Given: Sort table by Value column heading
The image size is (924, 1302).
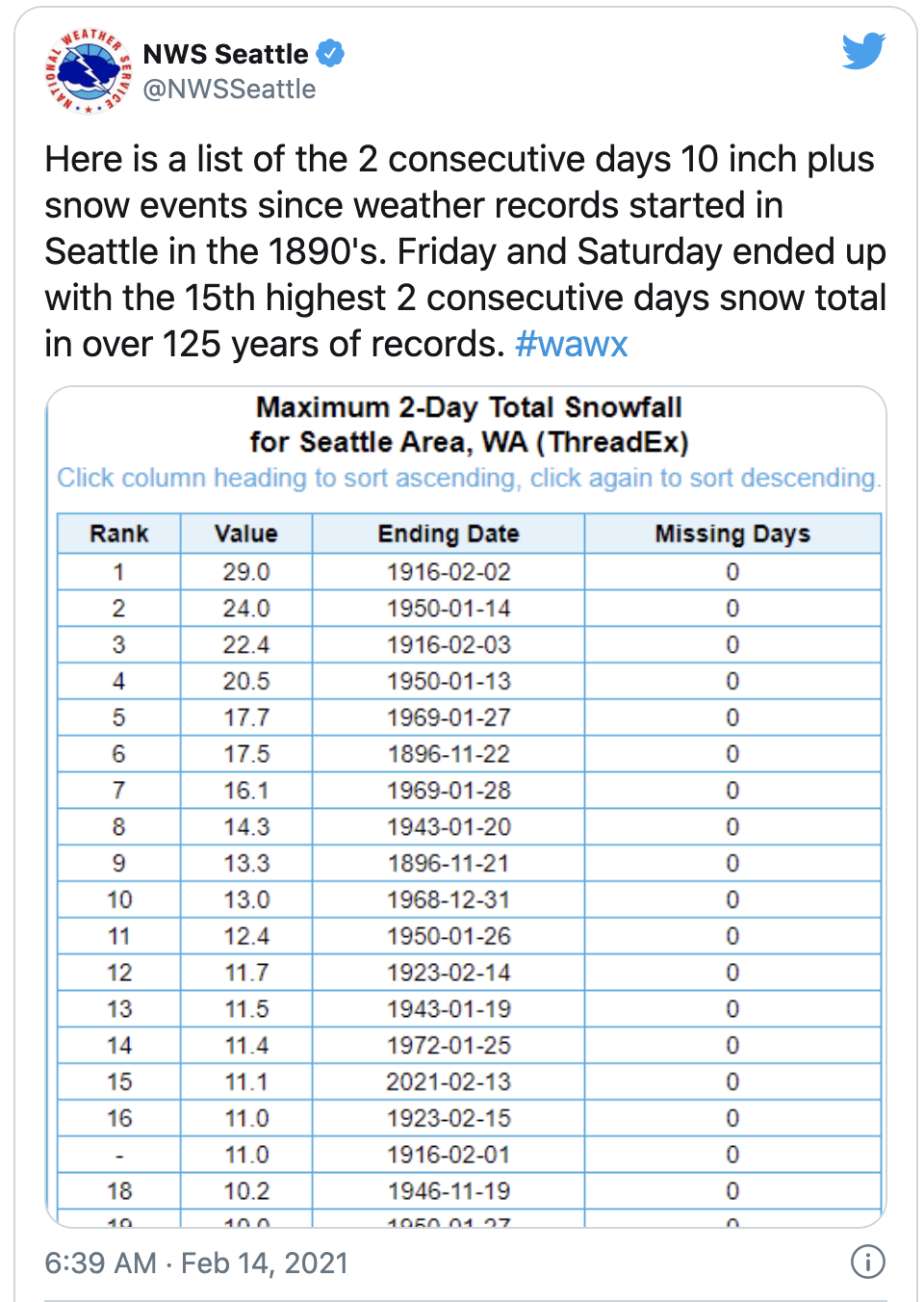Looking at the screenshot, I should coord(246,534).
